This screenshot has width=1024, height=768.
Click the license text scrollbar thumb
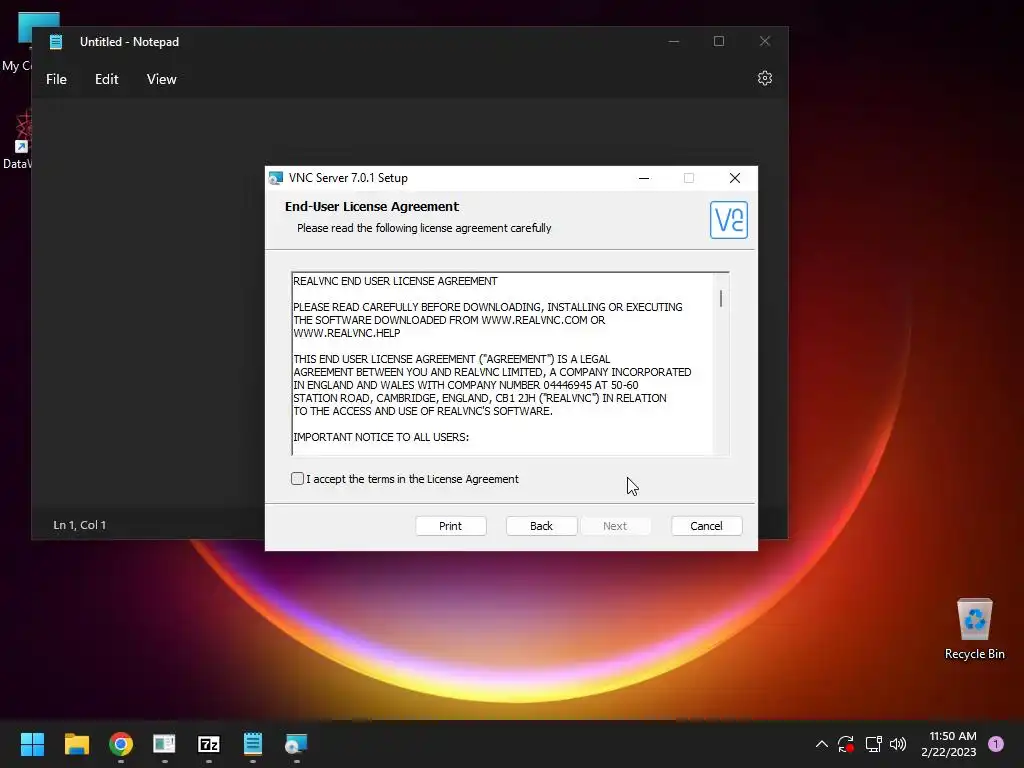point(721,298)
